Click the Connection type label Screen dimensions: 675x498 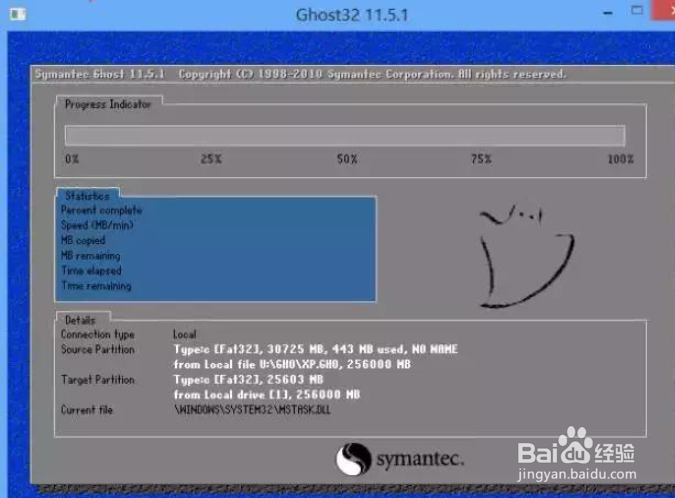coord(98,334)
